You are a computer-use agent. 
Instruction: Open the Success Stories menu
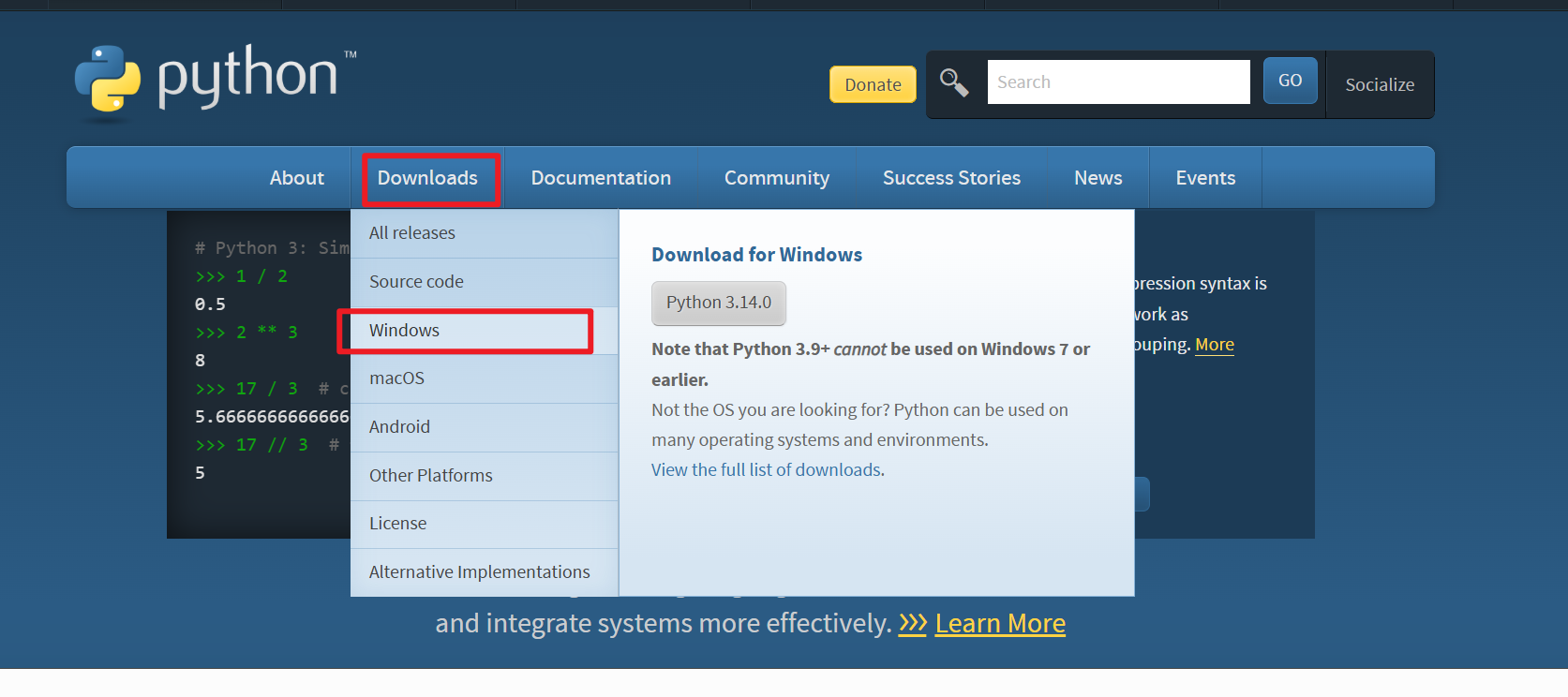coord(951,178)
